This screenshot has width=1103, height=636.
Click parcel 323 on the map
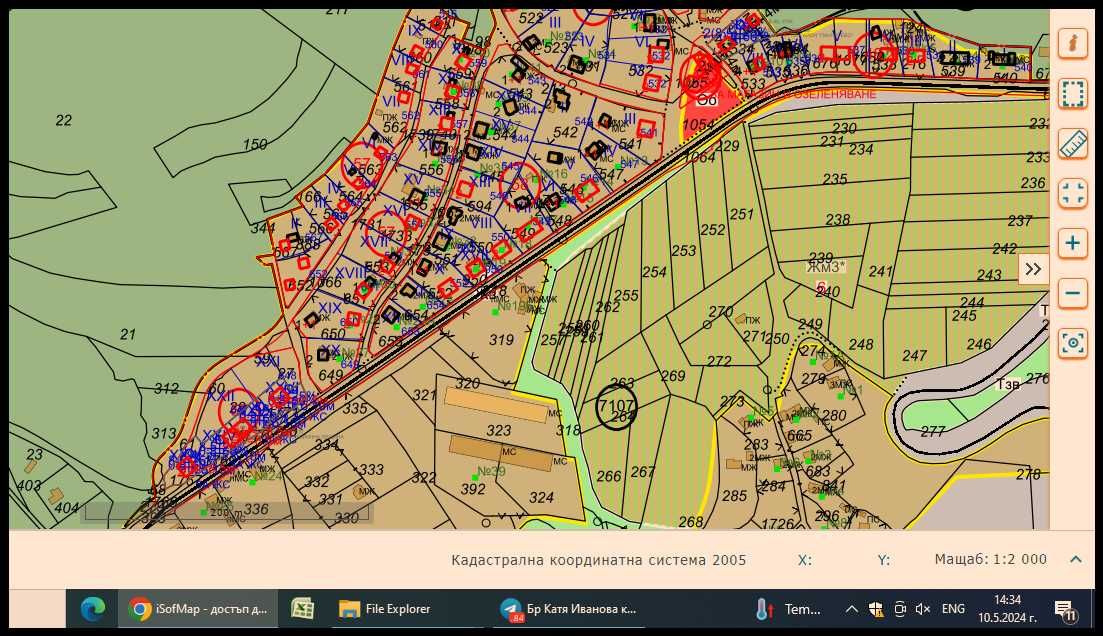pos(498,431)
